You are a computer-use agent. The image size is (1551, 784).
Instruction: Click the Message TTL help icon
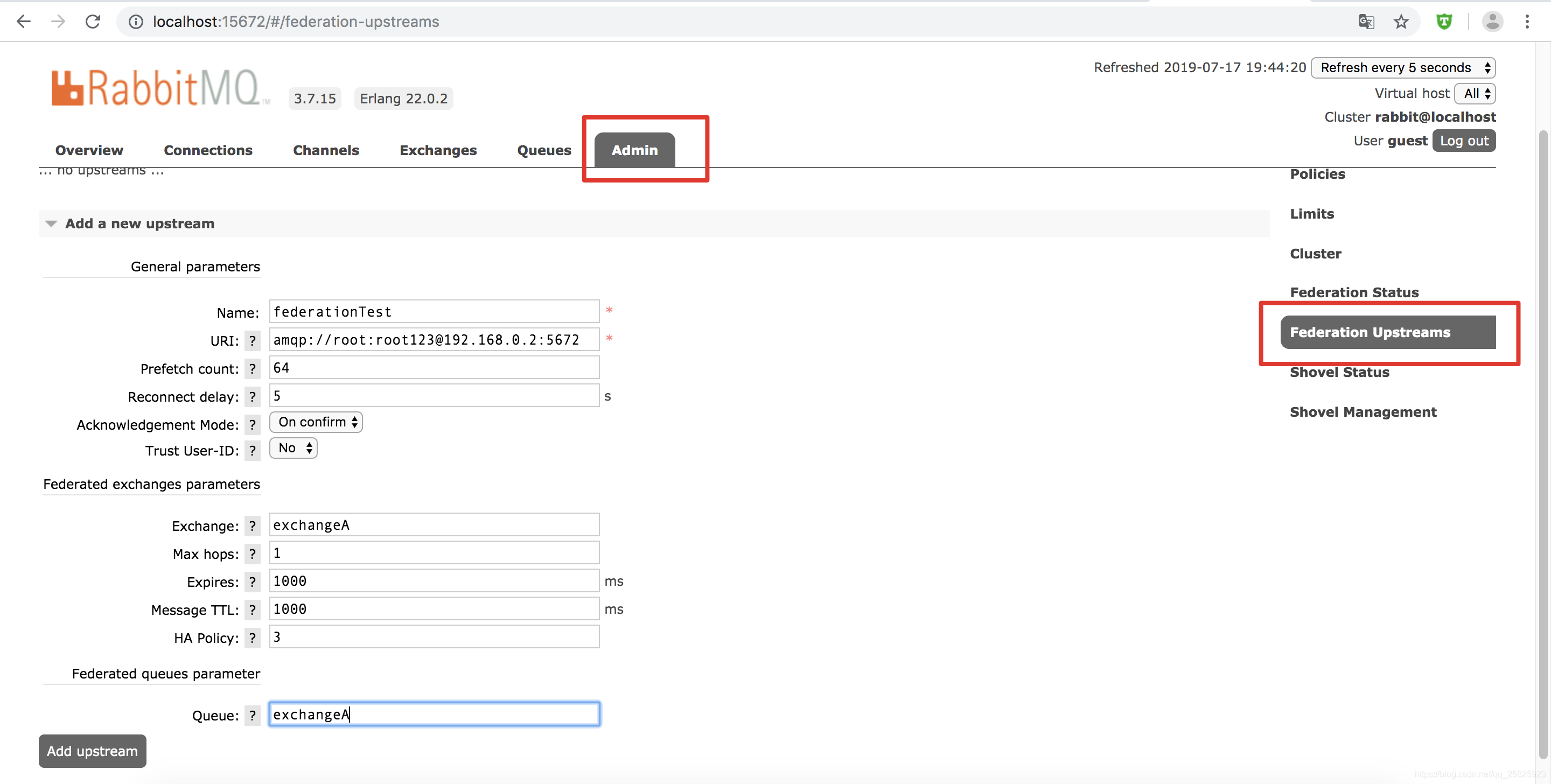(252, 610)
